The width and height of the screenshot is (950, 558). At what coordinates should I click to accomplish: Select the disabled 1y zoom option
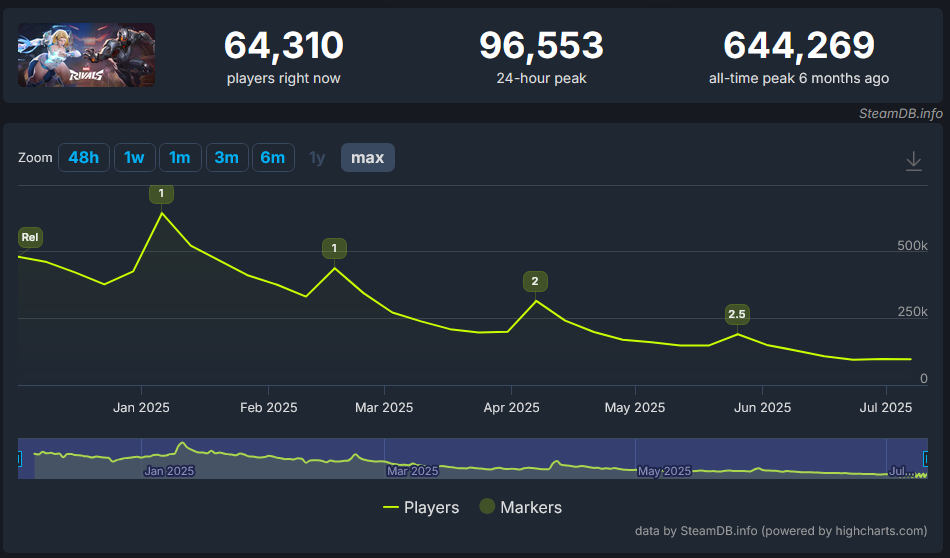[317, 158]
